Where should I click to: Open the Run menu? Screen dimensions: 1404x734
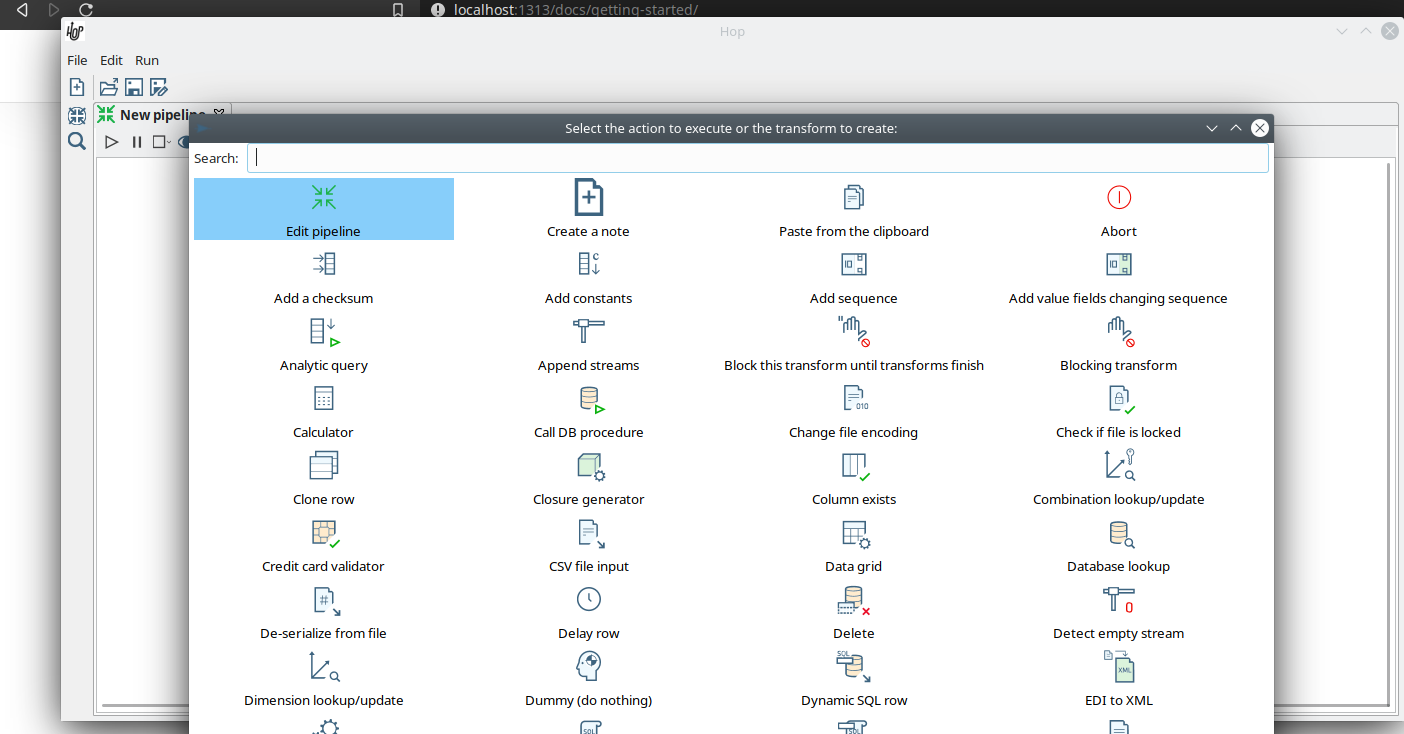tap(147, 60)
